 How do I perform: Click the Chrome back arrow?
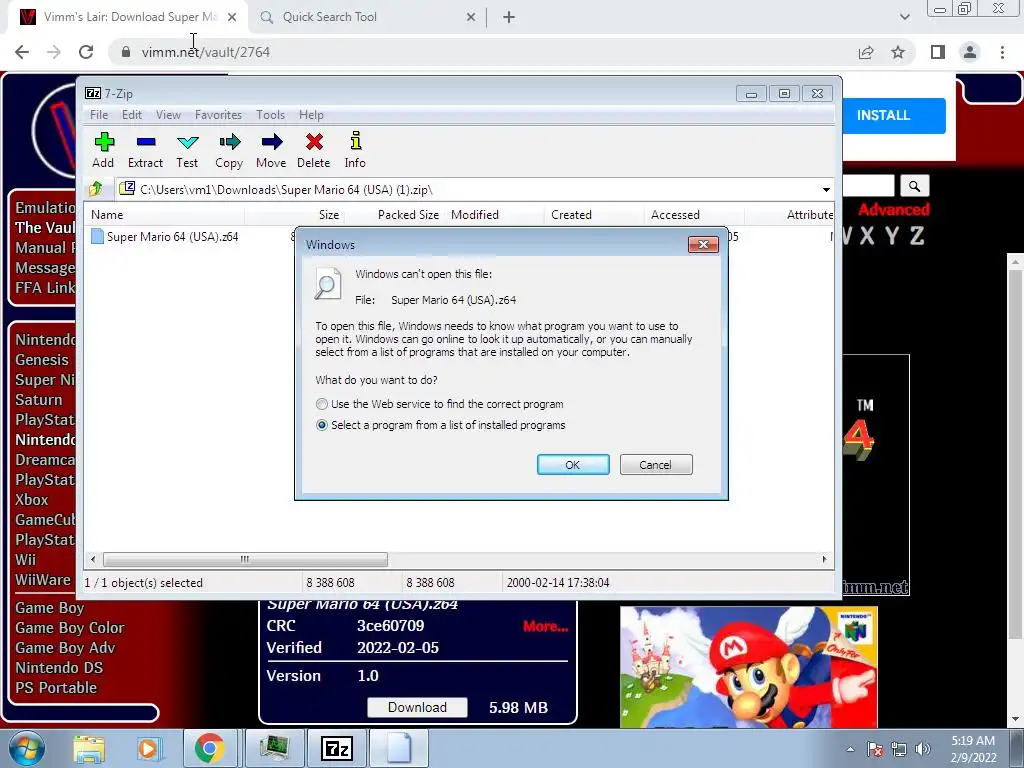(x=22, y=52)
